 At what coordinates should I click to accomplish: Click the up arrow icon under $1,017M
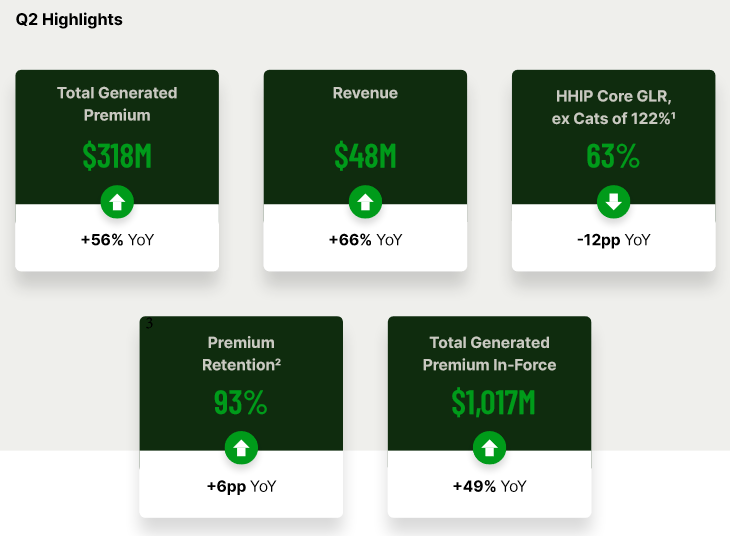(x=489, y=448)
